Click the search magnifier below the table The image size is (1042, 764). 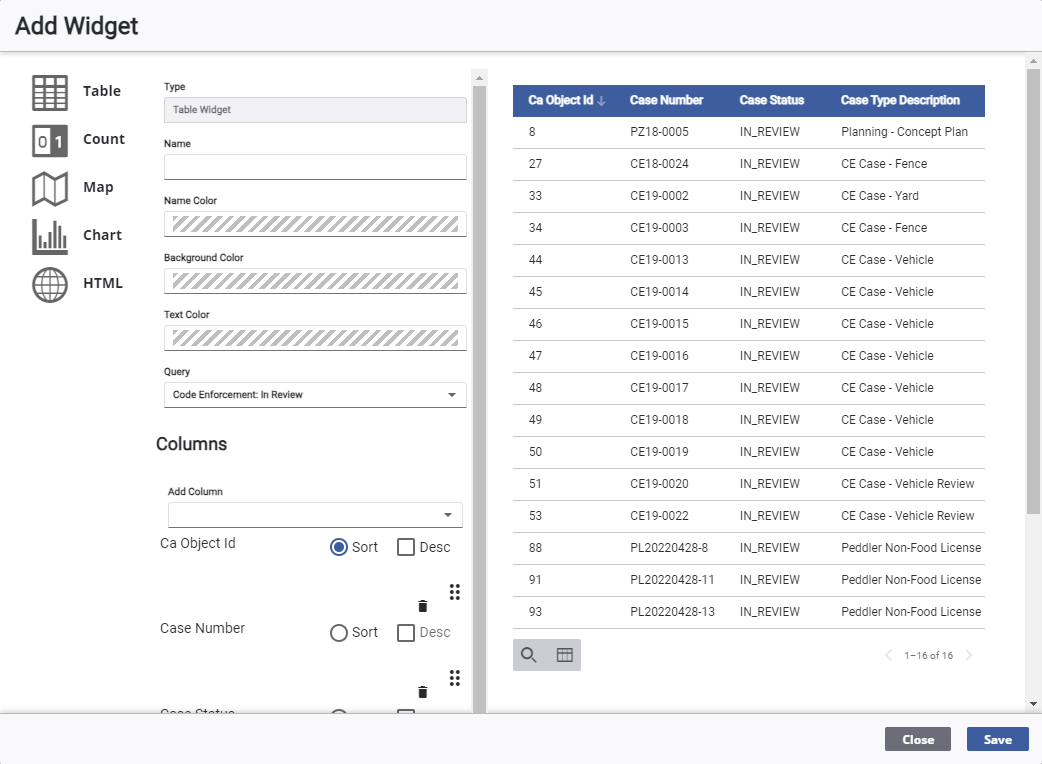pos(529,655)
